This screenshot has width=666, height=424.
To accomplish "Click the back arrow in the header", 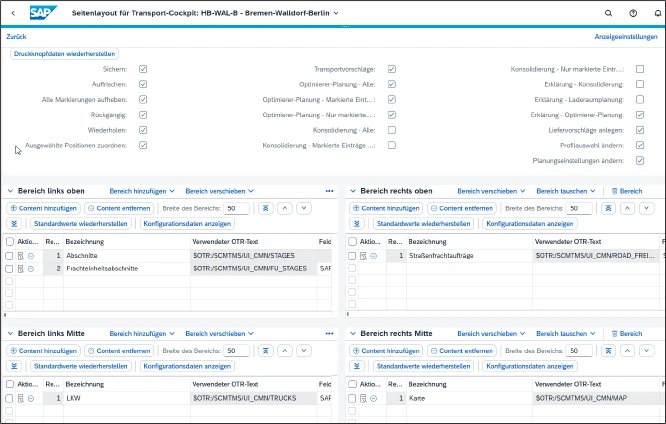I will [12, 13].
